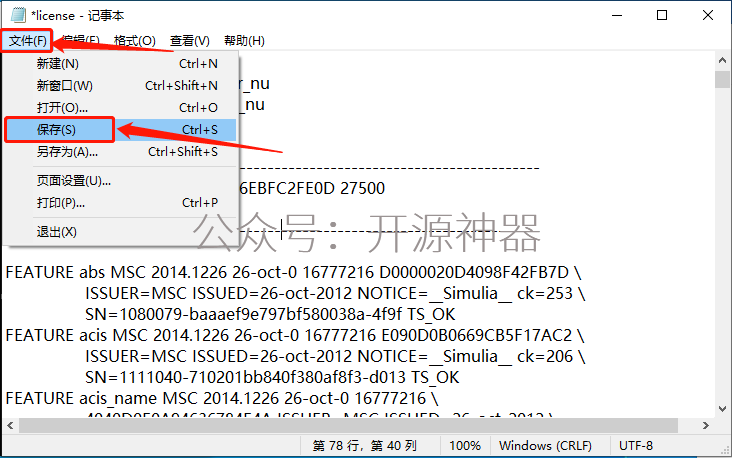Click the vertical scrollbar up arrow
The width and height of the screenshot is (732, 458).
click(722, 60)
